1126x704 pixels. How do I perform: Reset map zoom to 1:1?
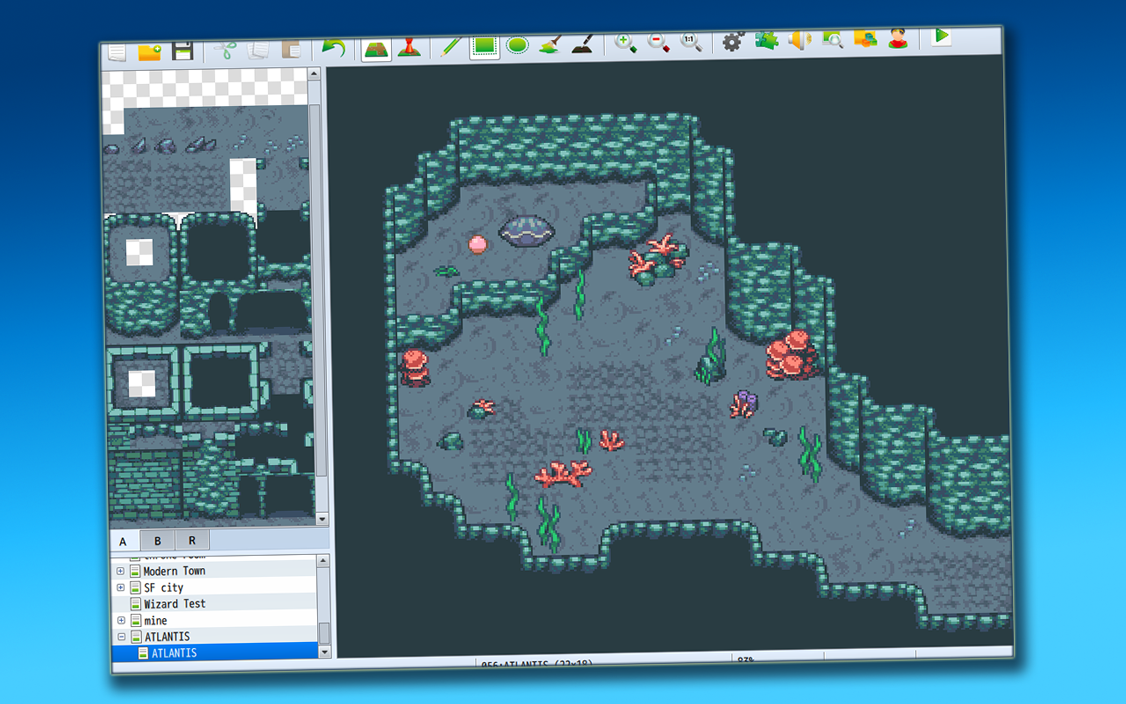[690, 44]
